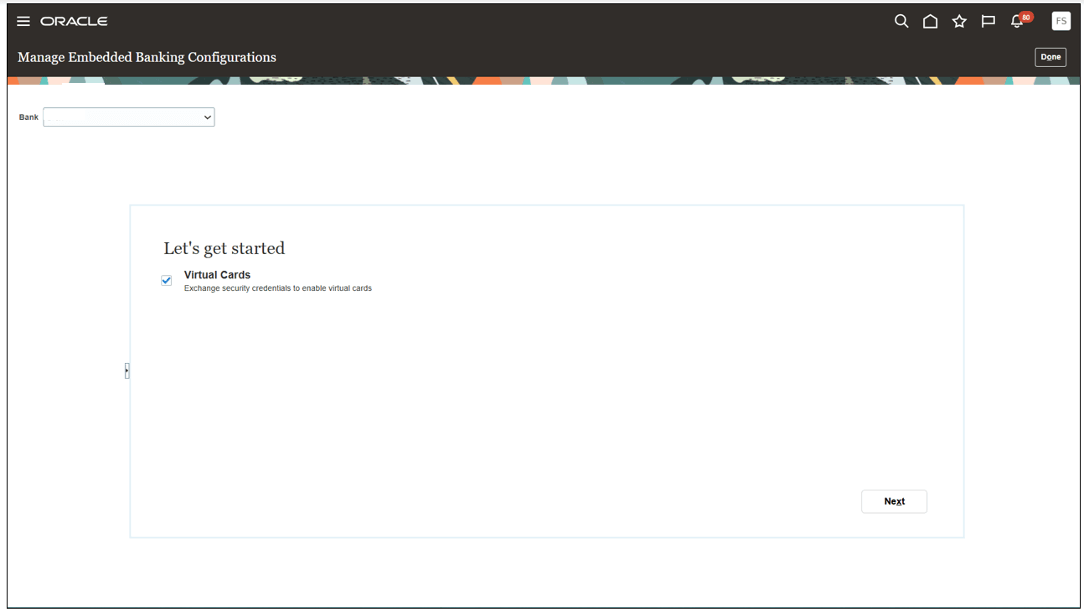Open the notifications bell icon
The width and height of the screenshot is (1084, 612).
click(x=1017, y=21)
